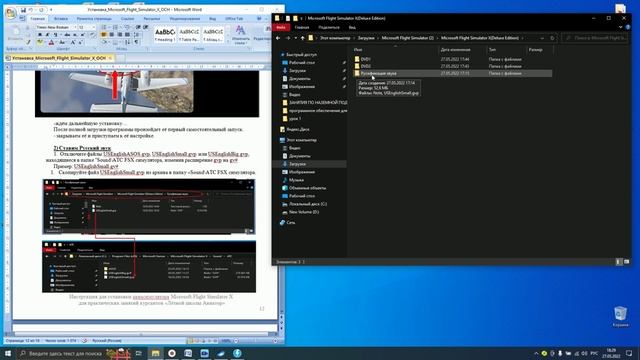Refresh the Explorer folder view
Viewport: 640px width, 360px height.
click(x=552, y=38)
